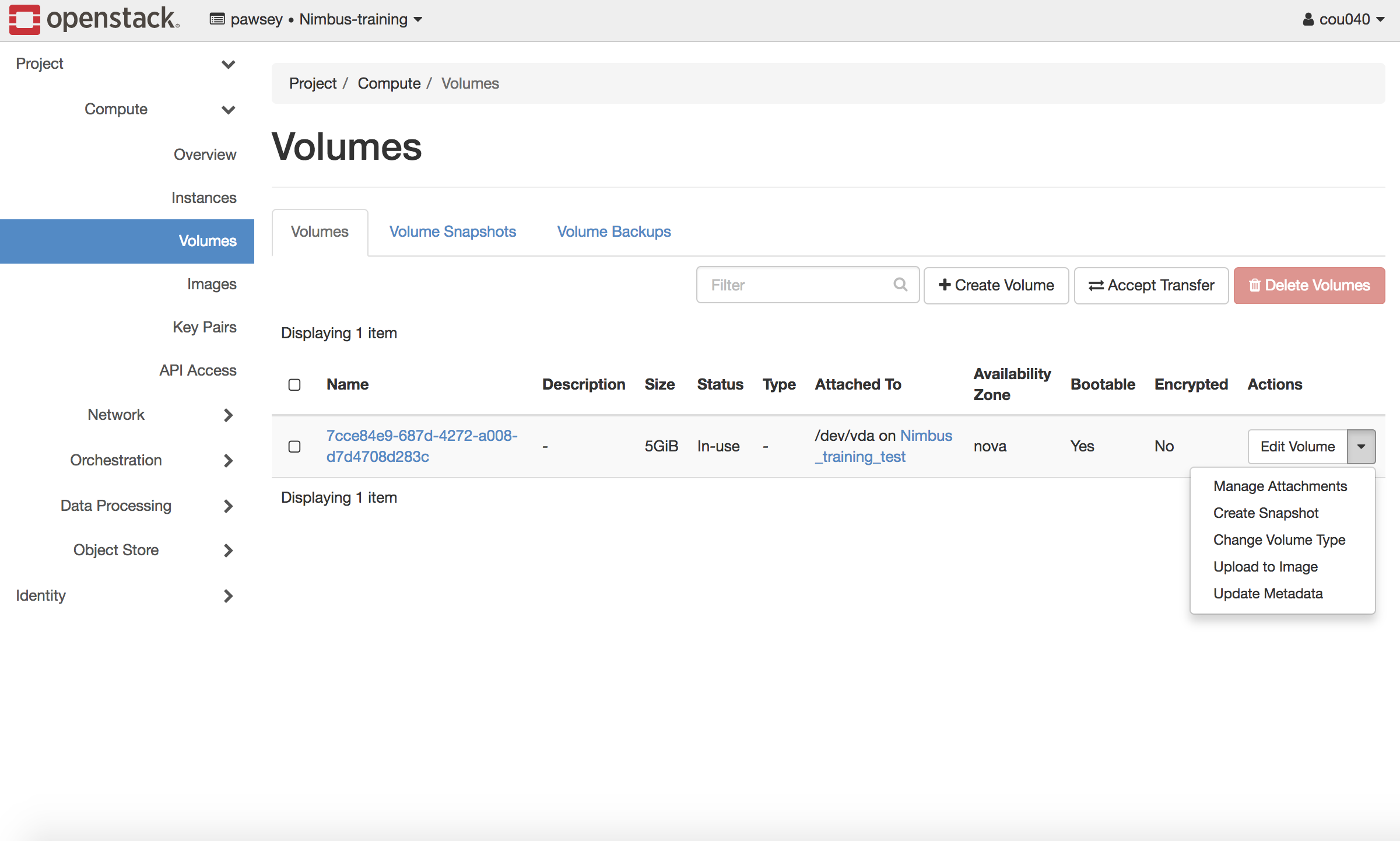Click the Create Volume icon button
Image resolution: width=1400 pixels, height=841 pixels.
point(996,285)
